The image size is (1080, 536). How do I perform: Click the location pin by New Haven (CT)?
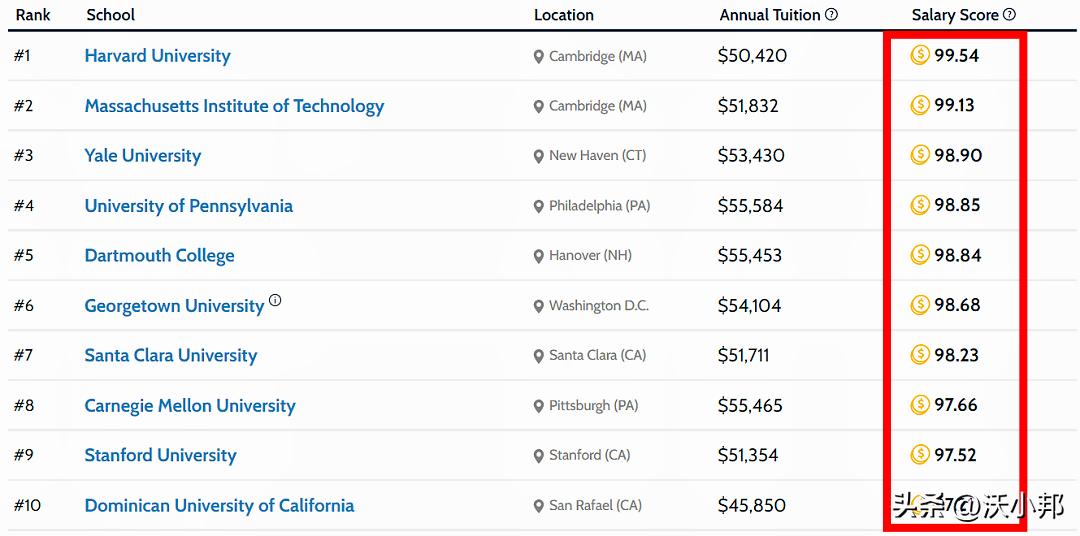(539, 157)
